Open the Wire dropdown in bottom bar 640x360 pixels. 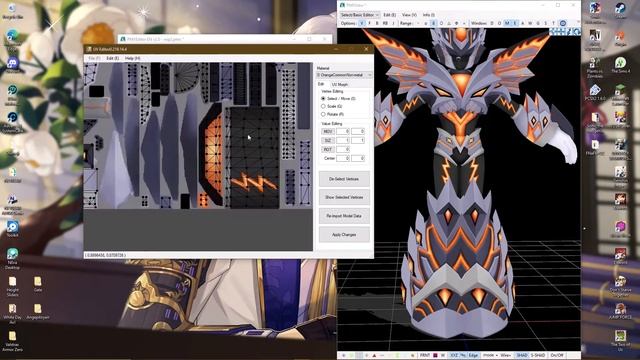505,356
